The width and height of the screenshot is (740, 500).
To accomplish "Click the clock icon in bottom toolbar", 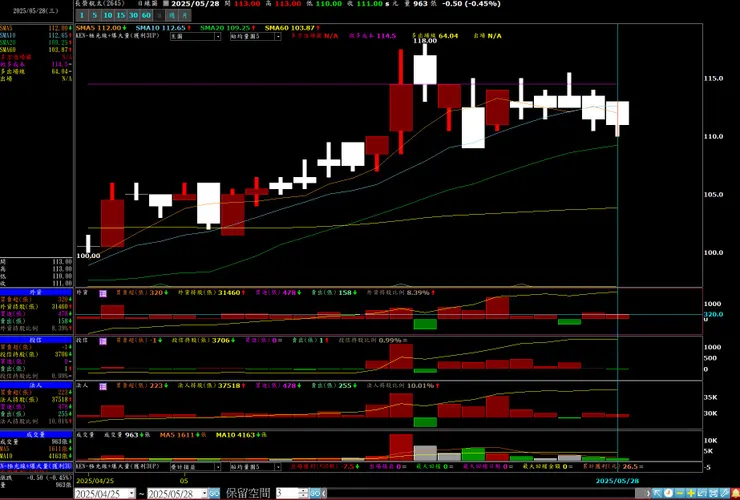I will point(668,493).
